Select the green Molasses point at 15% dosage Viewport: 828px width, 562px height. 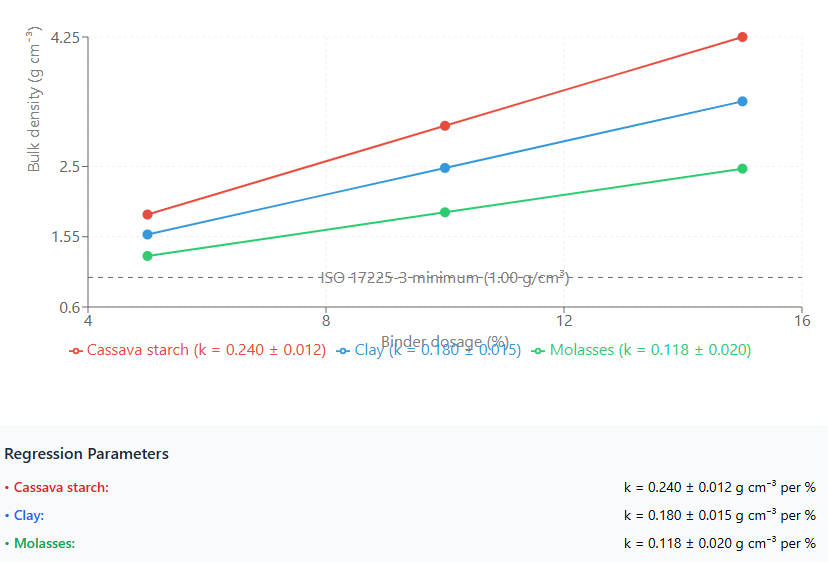pyautogui.click(x=742, y=169)
